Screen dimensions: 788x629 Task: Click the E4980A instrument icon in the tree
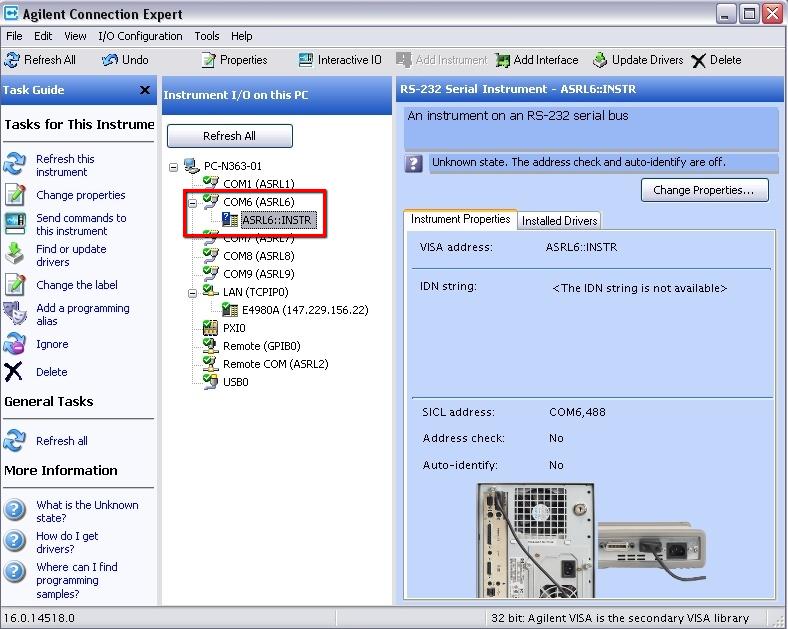coord(230,309)
